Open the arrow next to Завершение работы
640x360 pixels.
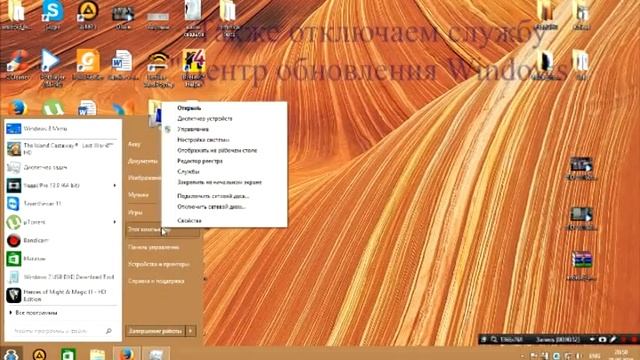[x=191, y=331]
